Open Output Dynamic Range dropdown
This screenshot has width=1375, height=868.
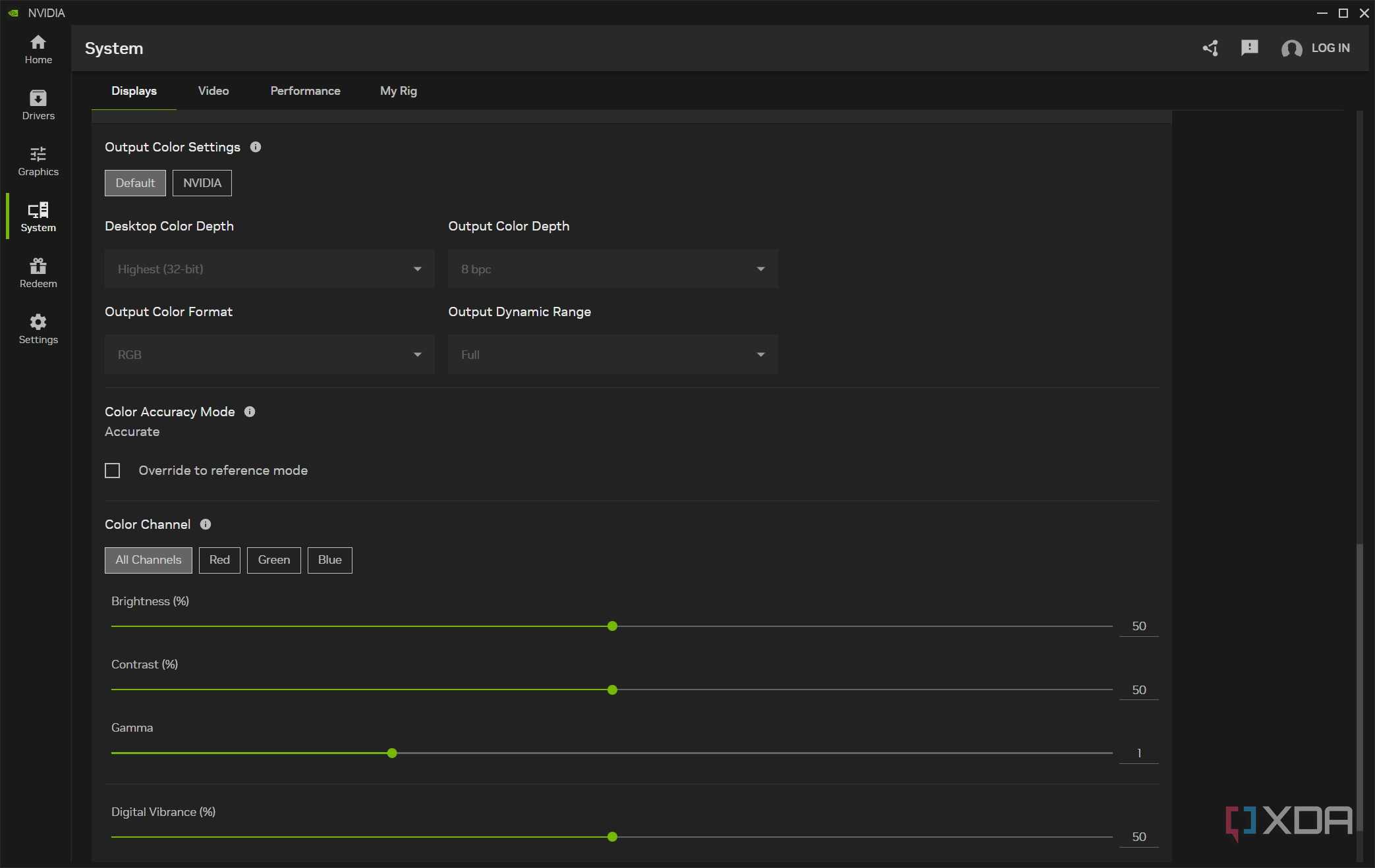tap(613, 354)
